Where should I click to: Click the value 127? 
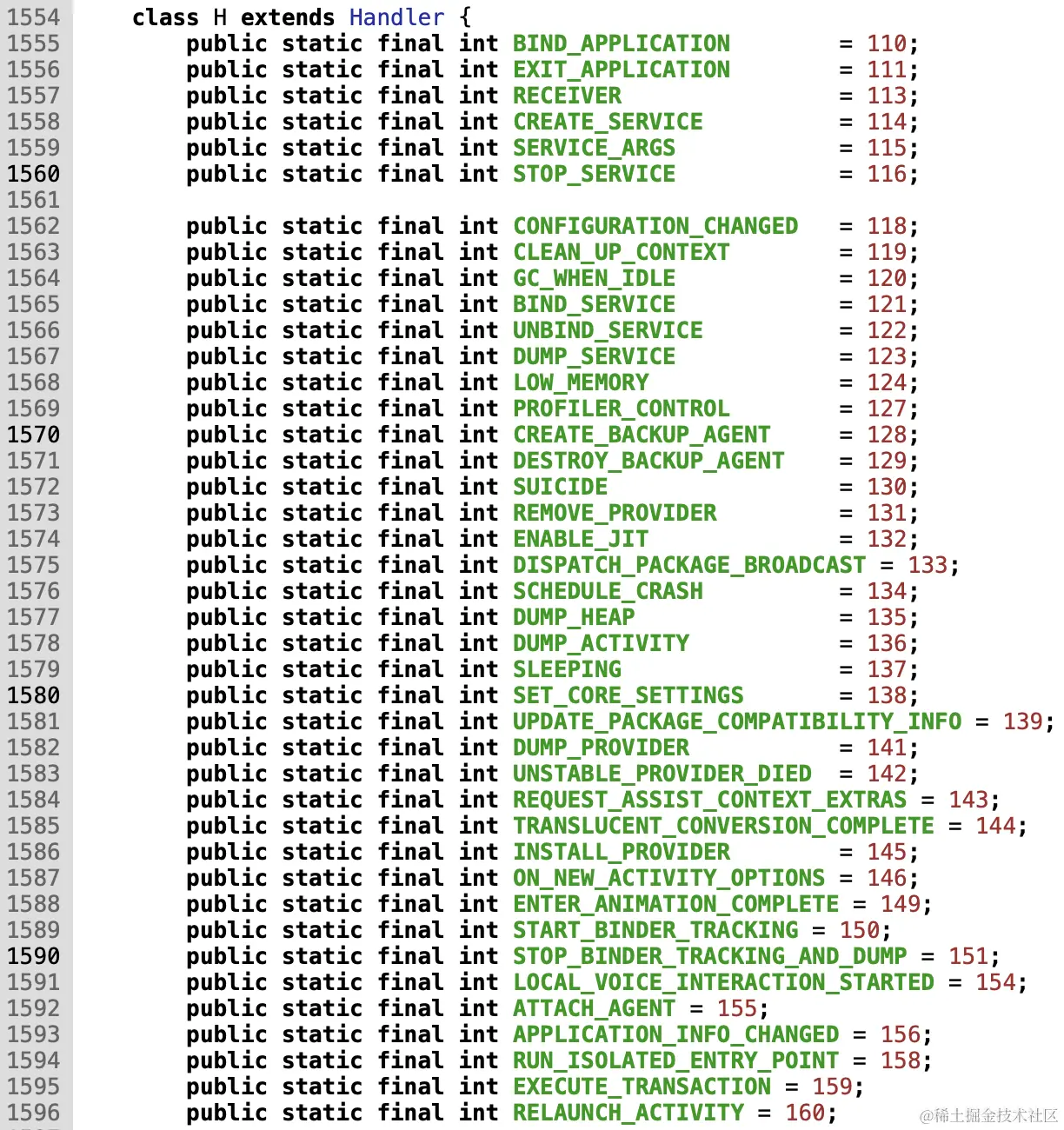[x=887, y=409]
